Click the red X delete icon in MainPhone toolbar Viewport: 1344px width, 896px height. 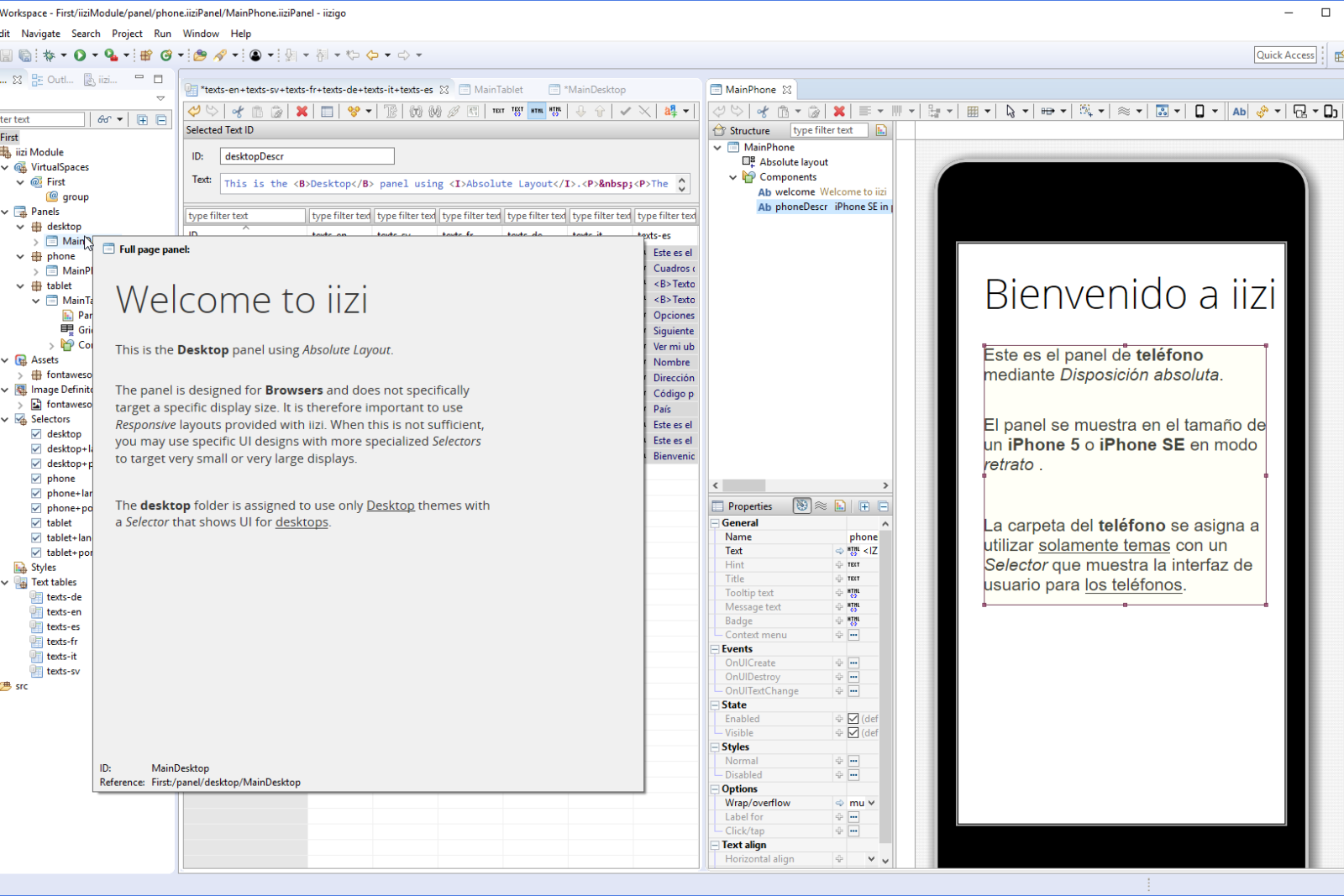pyautogui.click(x=838, y=111)
